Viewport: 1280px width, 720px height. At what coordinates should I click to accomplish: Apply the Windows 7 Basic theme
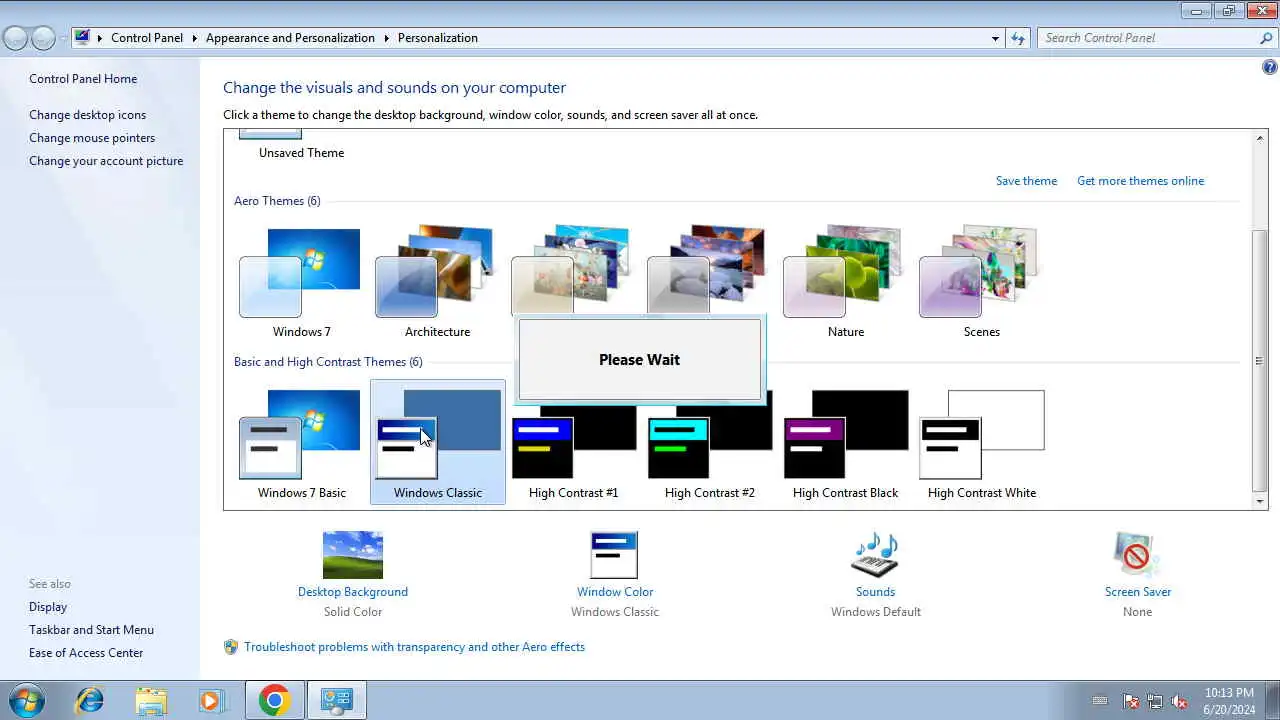pos(301,443)
